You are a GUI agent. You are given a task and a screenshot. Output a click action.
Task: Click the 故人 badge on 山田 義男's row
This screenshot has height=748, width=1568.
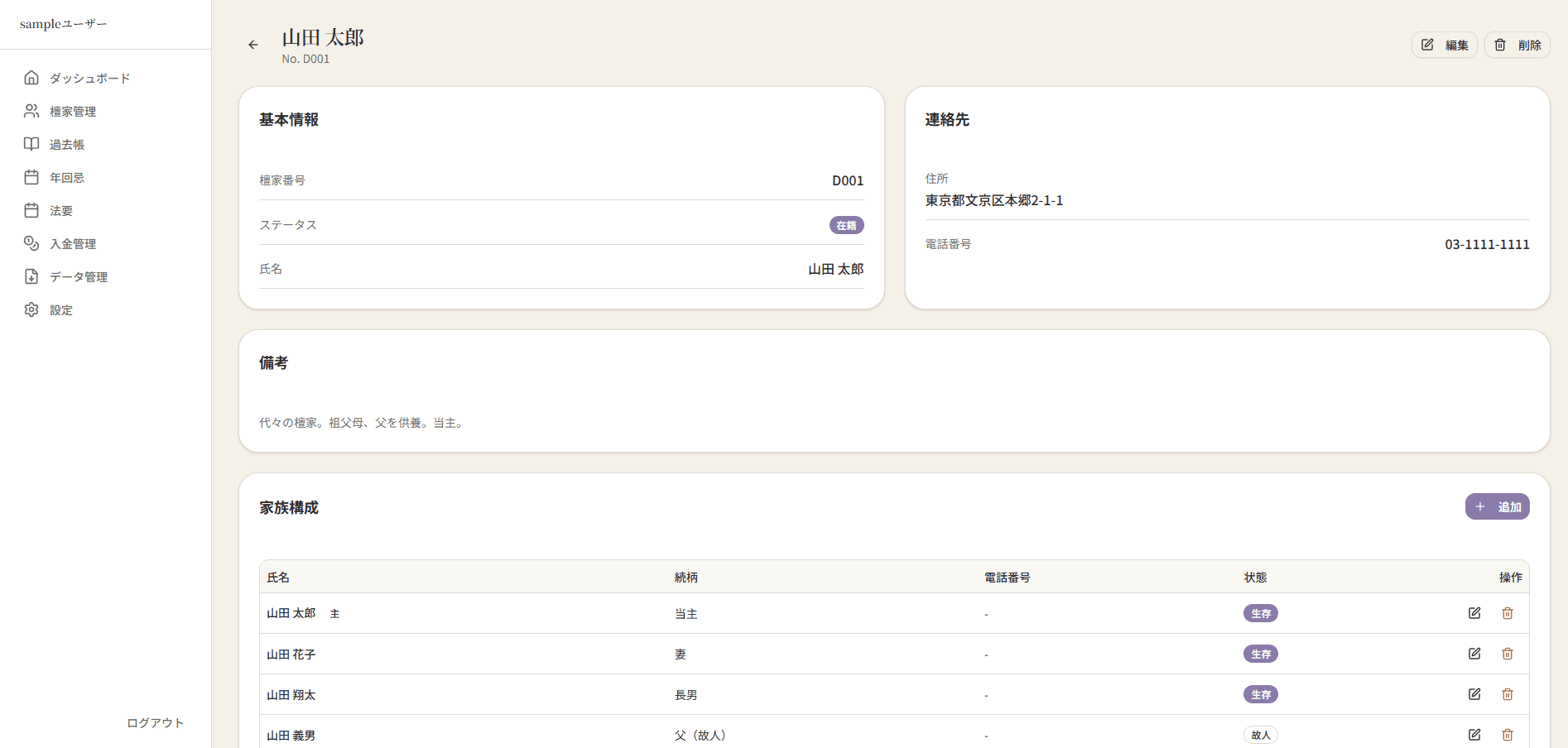[1261, 735]
